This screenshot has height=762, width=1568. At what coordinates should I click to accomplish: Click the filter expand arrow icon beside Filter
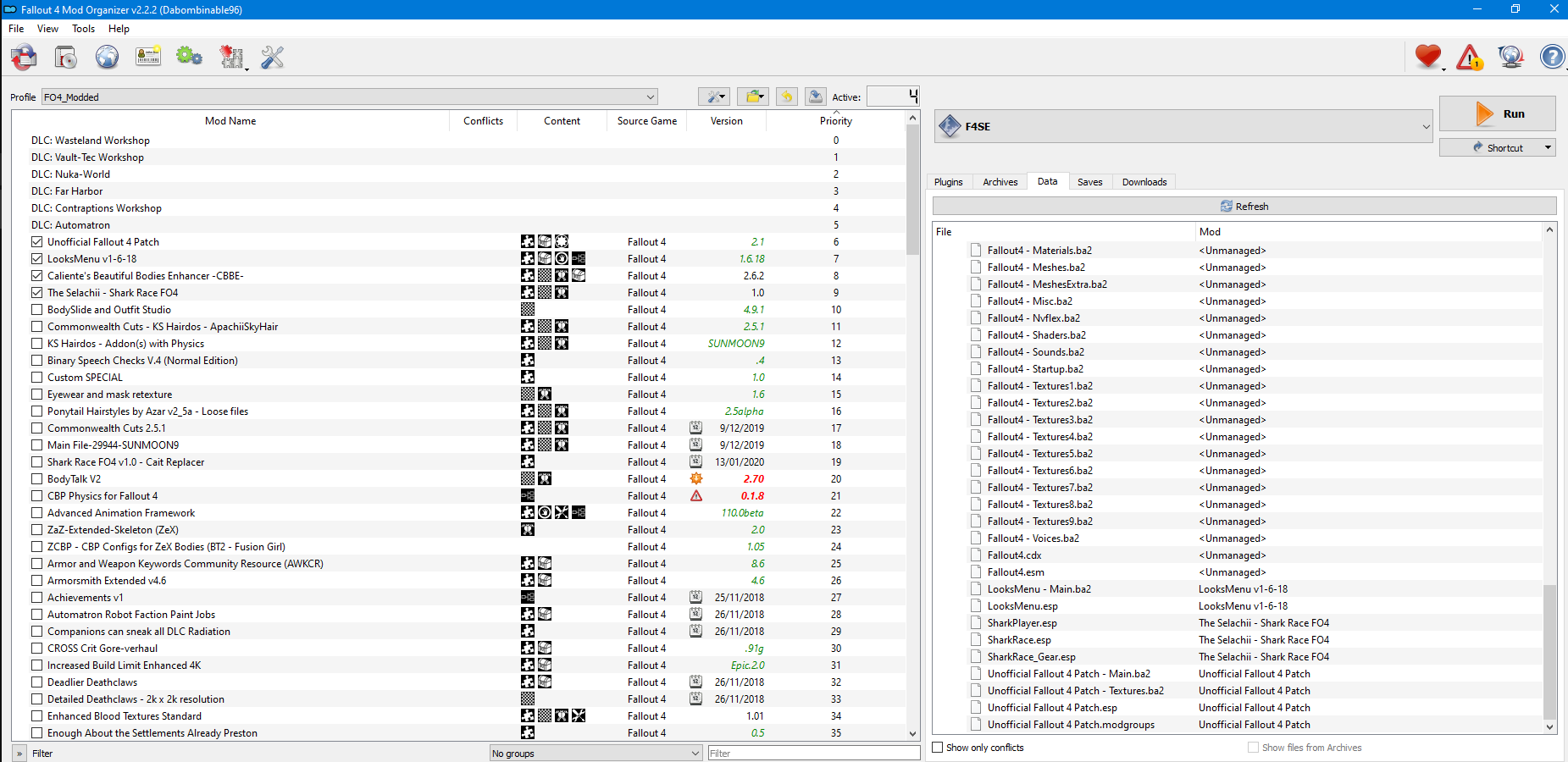pyautogui.click(x=19, y=754)
